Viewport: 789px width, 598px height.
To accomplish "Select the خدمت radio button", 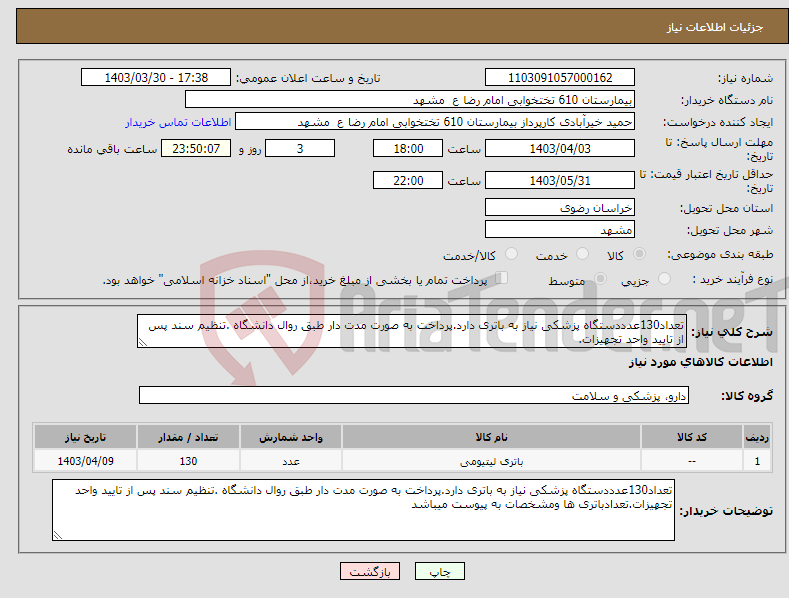I will (x=582, y=254).
